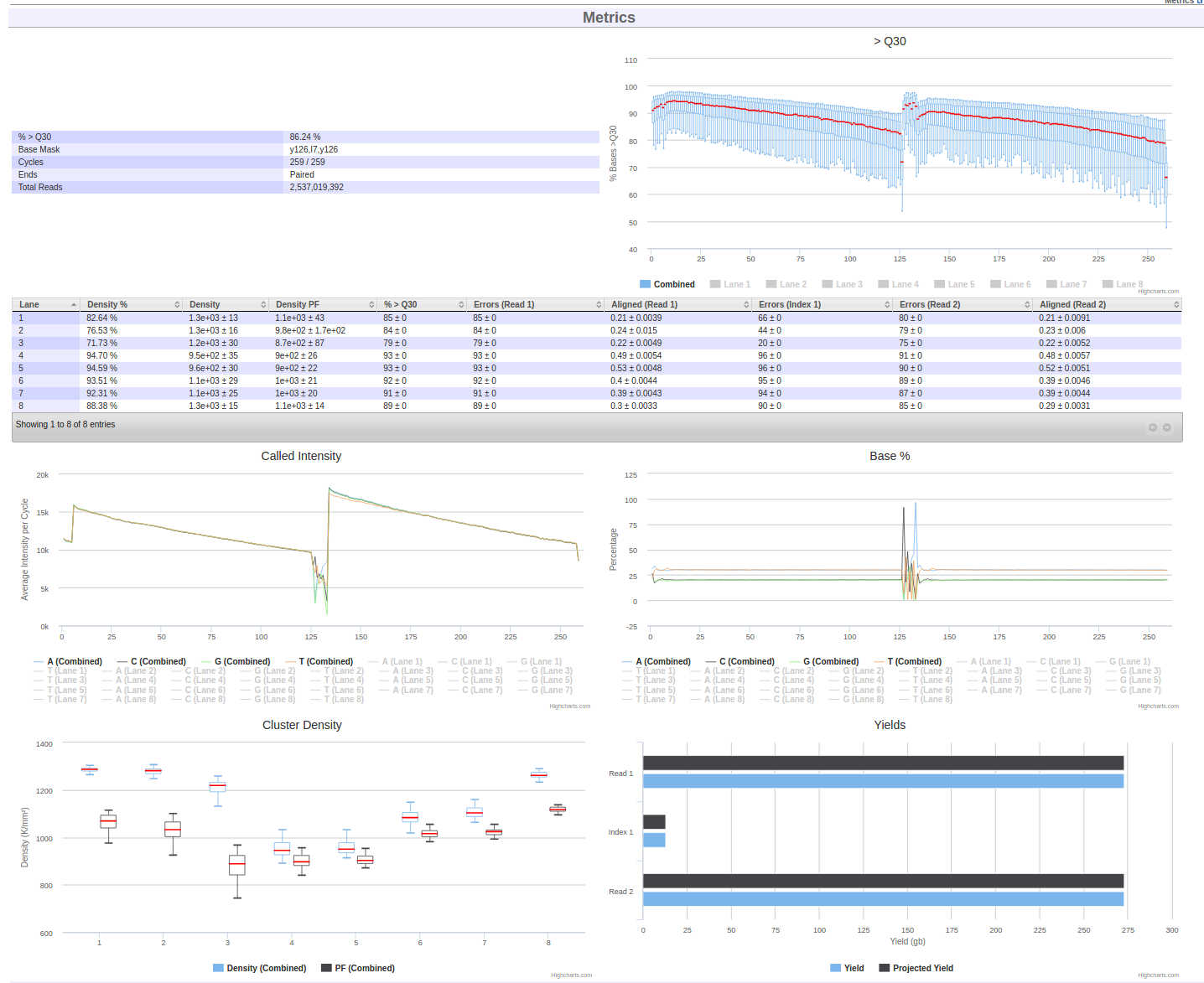The image size is (1204, 983).
Task: Click the sort arrow icon on Lane column
Action: [74, 304]
